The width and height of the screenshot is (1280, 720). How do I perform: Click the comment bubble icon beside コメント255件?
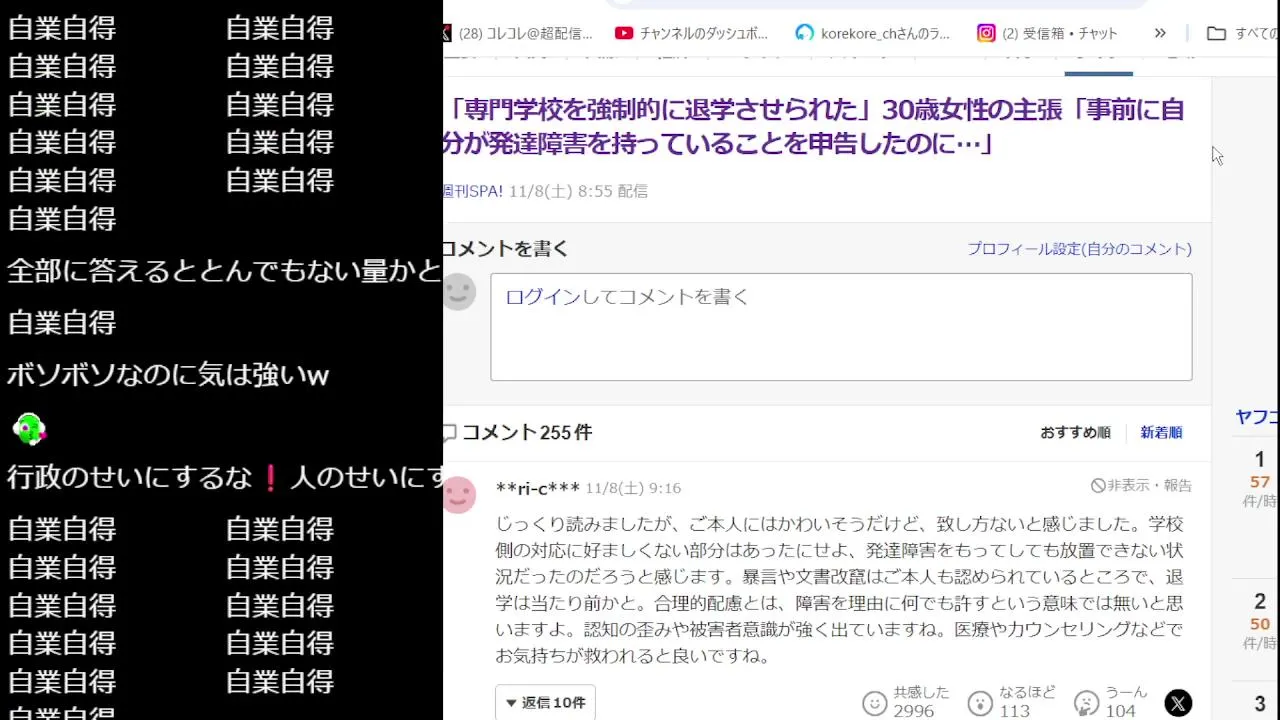449,433
